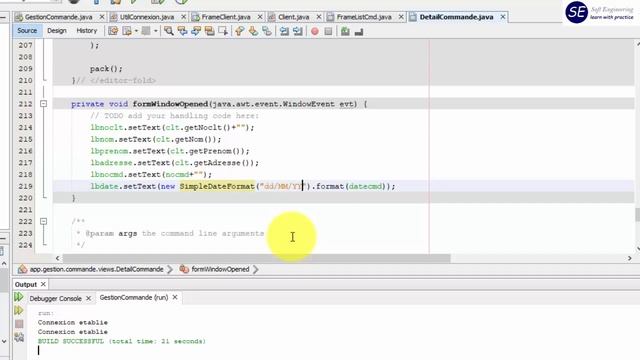The width and height of the screenshot is (640, 360).
Task: Click formWindowOpened breadcrumb item
Action: point(220,269)
